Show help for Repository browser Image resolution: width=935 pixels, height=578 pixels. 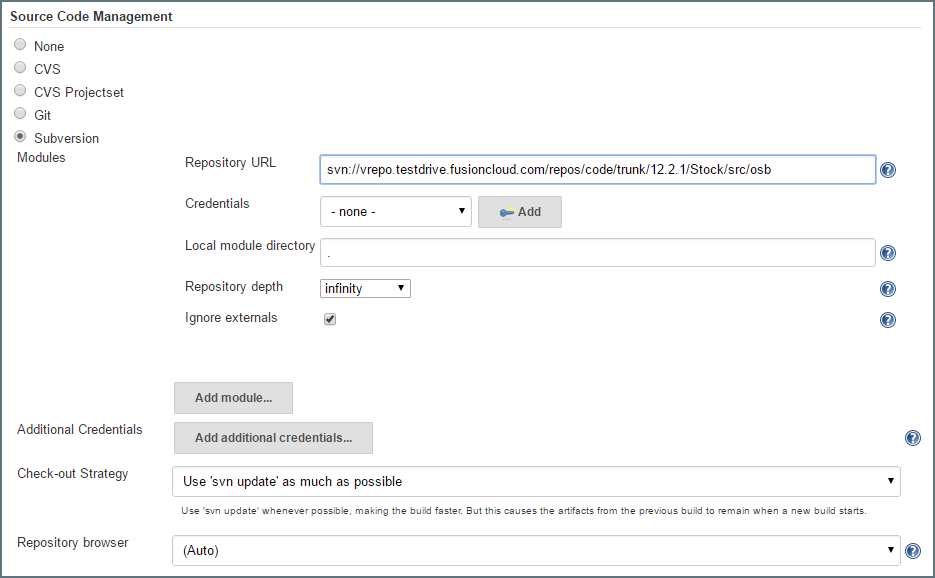coord(912,551)
